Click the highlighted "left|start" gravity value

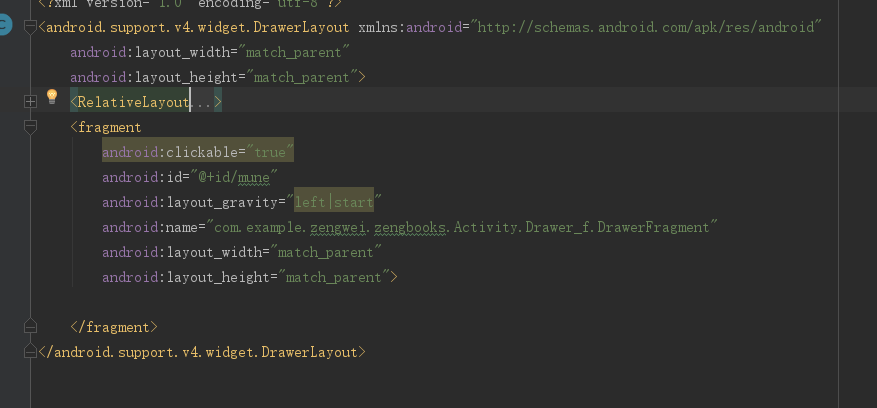coord(334,202)
